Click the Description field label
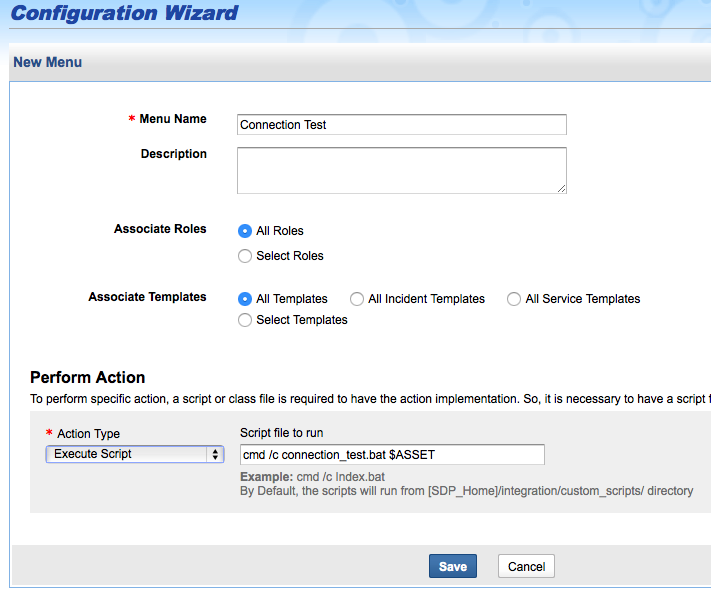 pyautogui.click(x=174, y=154)
